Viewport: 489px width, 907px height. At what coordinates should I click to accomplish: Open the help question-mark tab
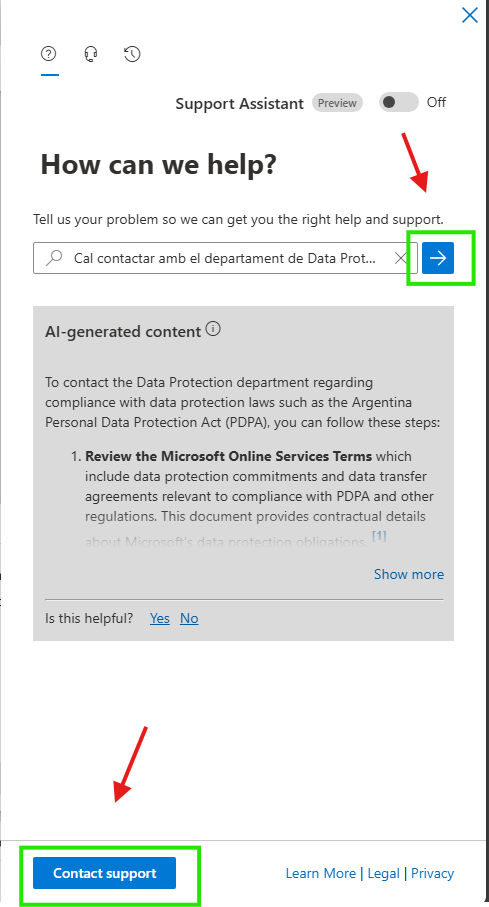point(49,54)
